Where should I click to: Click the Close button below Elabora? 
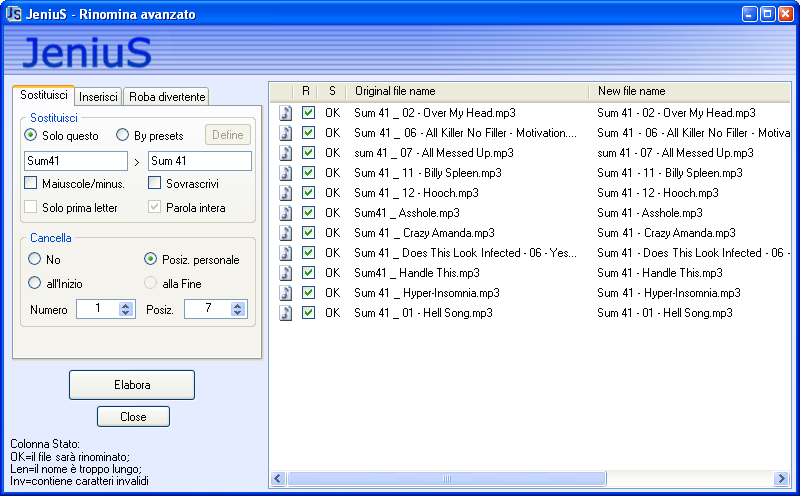tap(133, 417)
